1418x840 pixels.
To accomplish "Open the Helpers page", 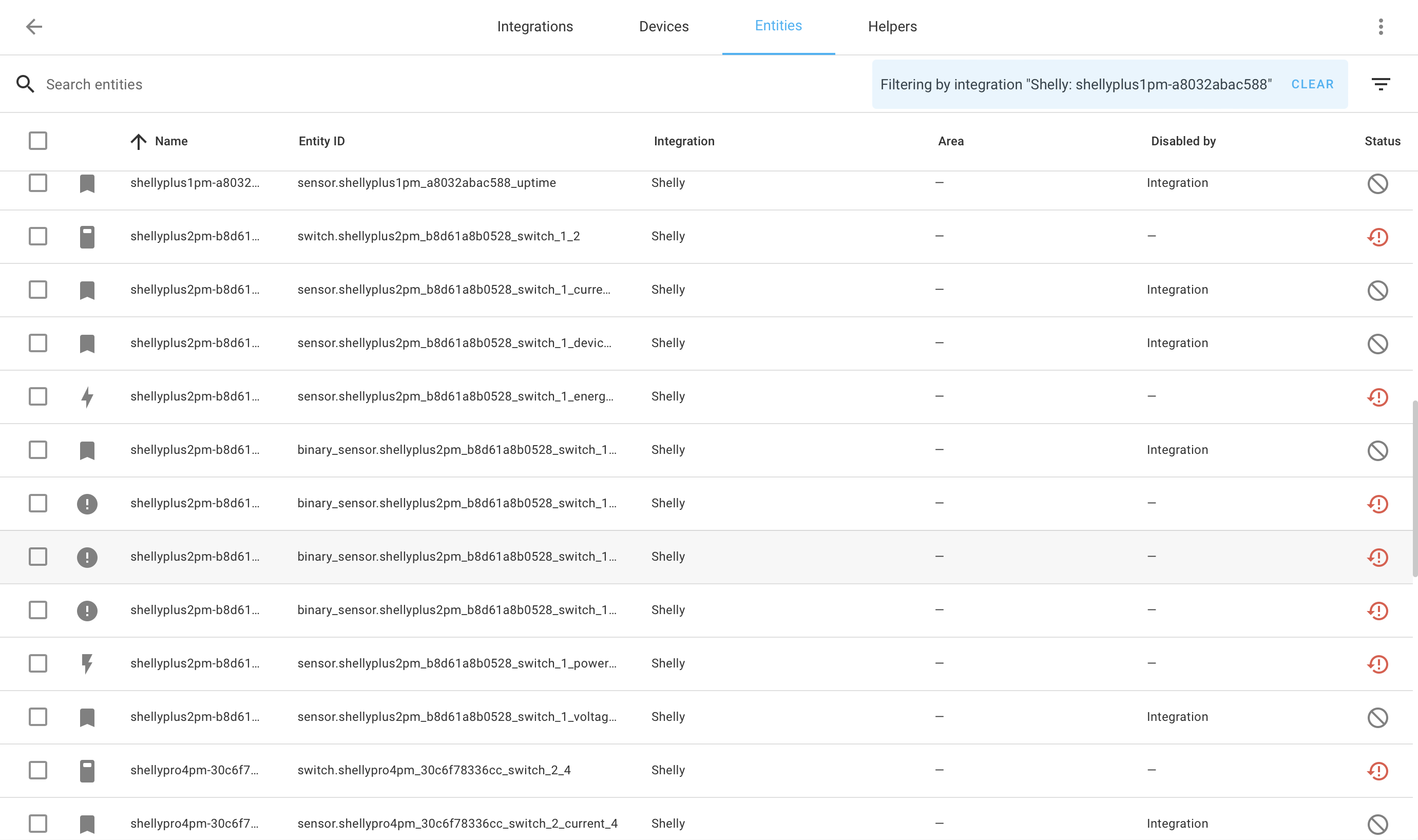I will (x=892, y=27).
